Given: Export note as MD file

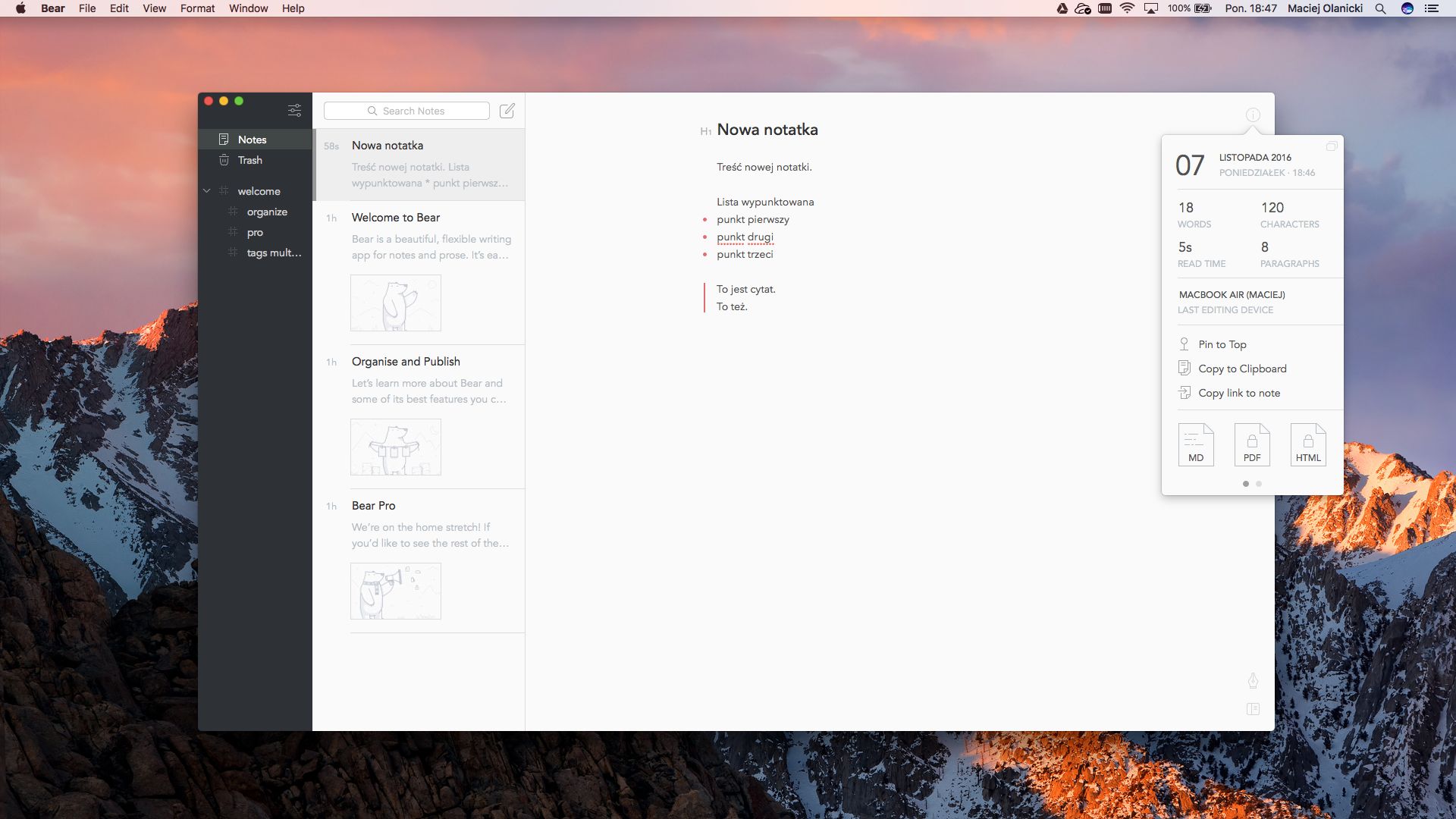Looking at the screenshot, I should coord(1196,444).
